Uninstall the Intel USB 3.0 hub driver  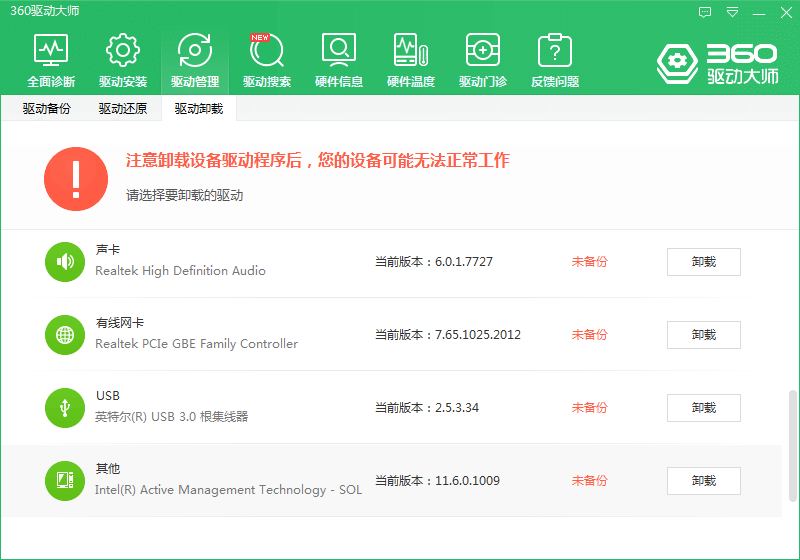[x=703, y=408]
